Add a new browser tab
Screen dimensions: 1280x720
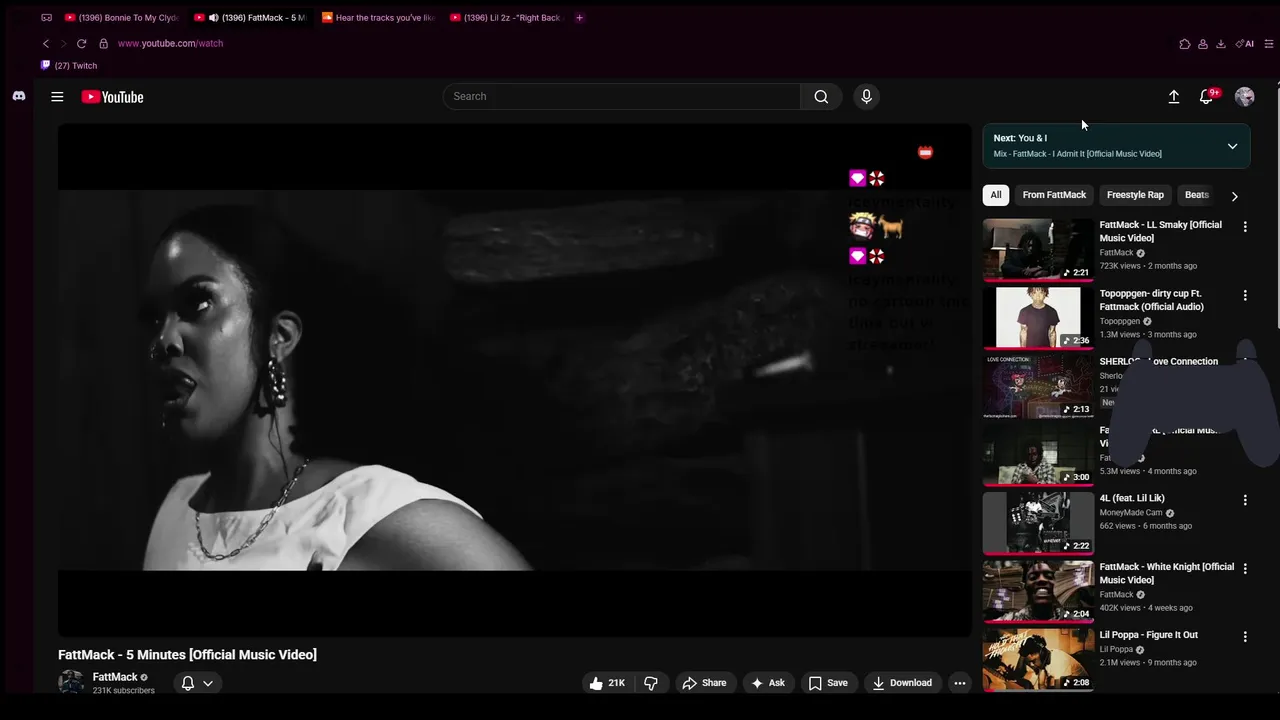[x=579, y=18]
